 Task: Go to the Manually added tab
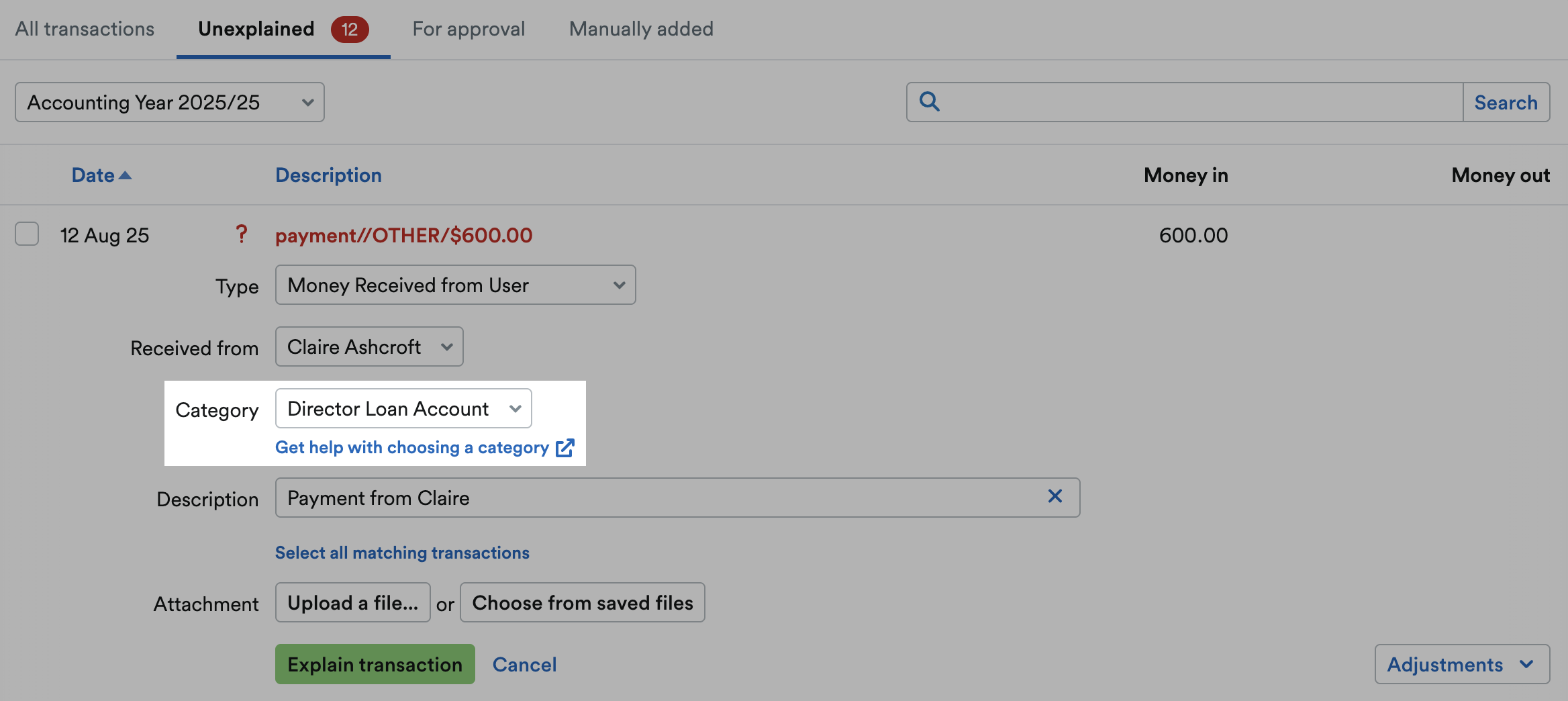click(641, 29)
